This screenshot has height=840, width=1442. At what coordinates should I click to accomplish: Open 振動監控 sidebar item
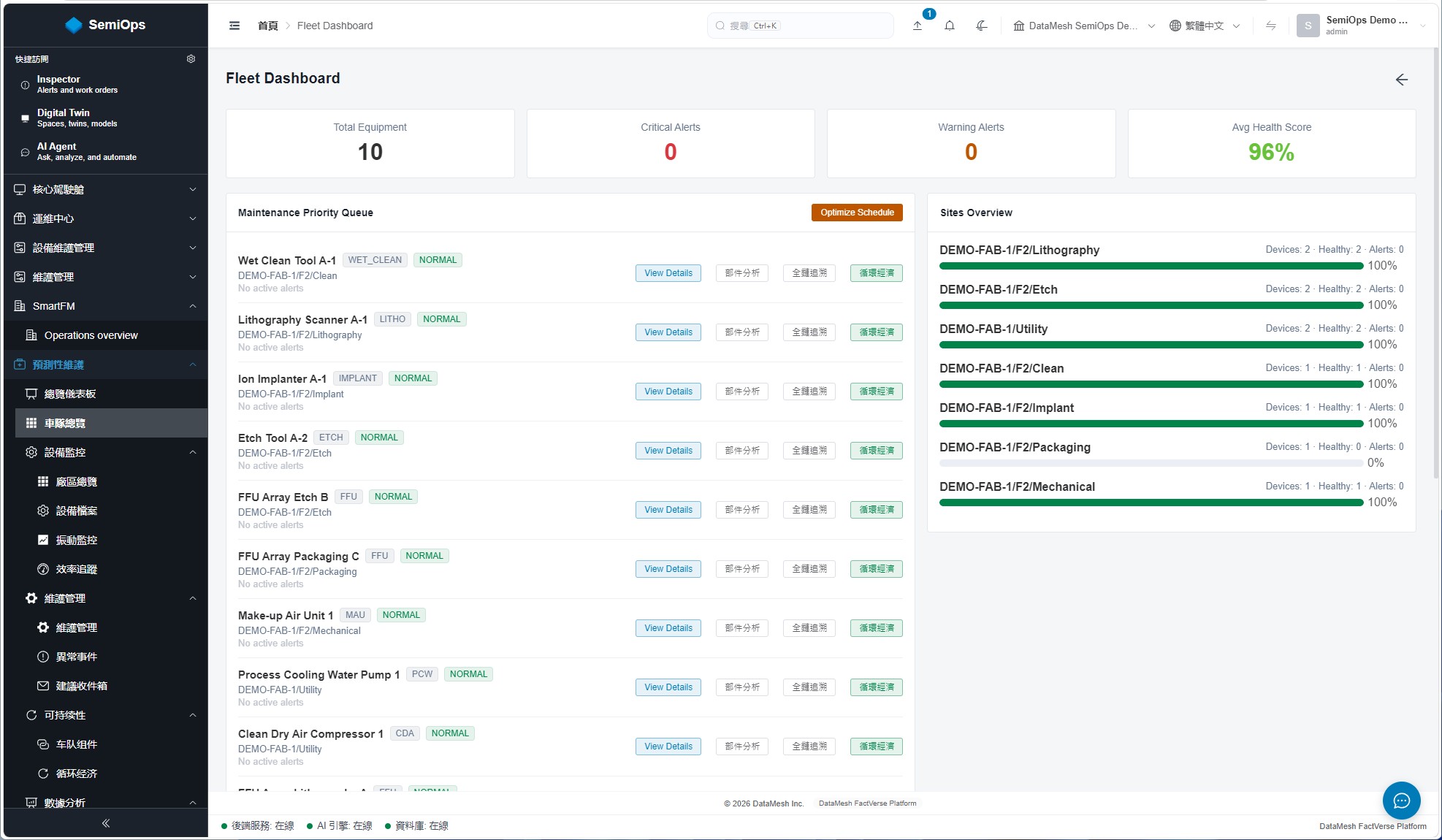(x=106, y=540)
